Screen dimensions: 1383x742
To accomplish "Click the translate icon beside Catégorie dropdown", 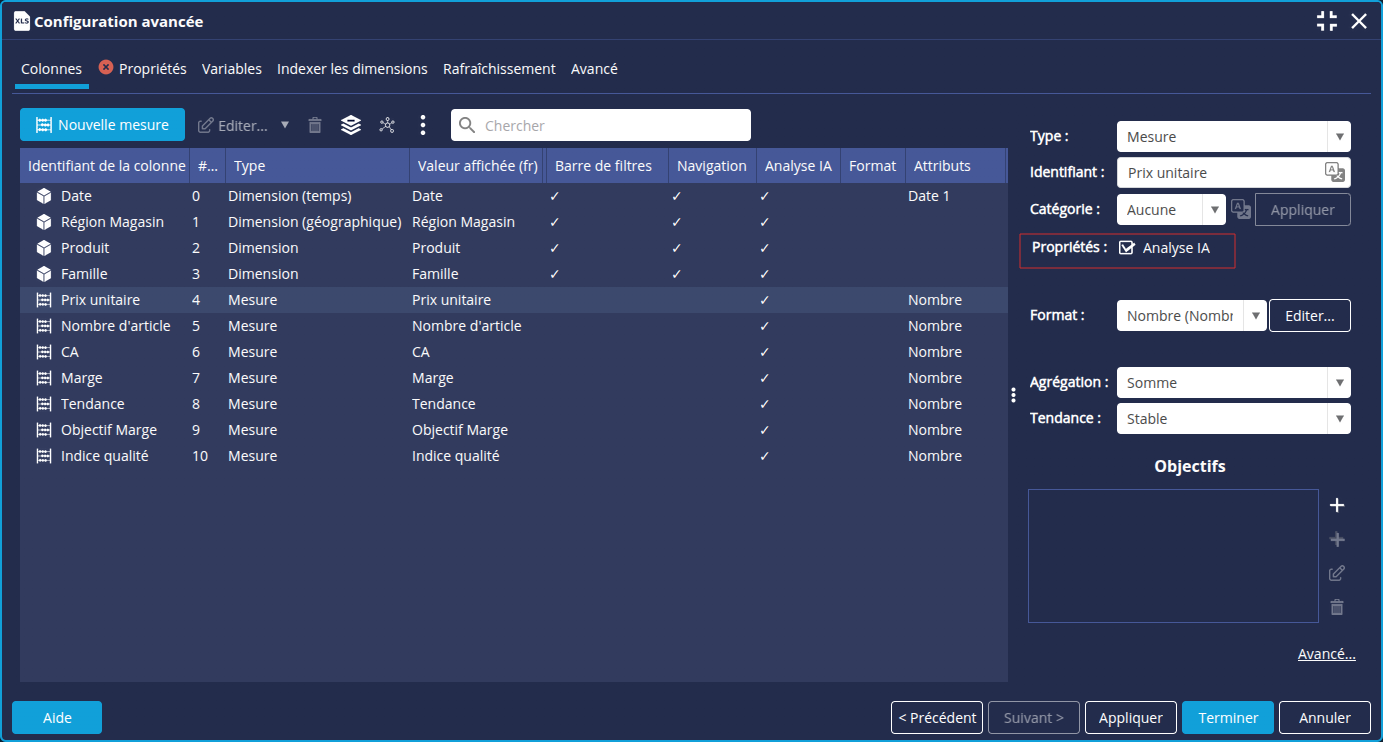I will pos(1240,209).
